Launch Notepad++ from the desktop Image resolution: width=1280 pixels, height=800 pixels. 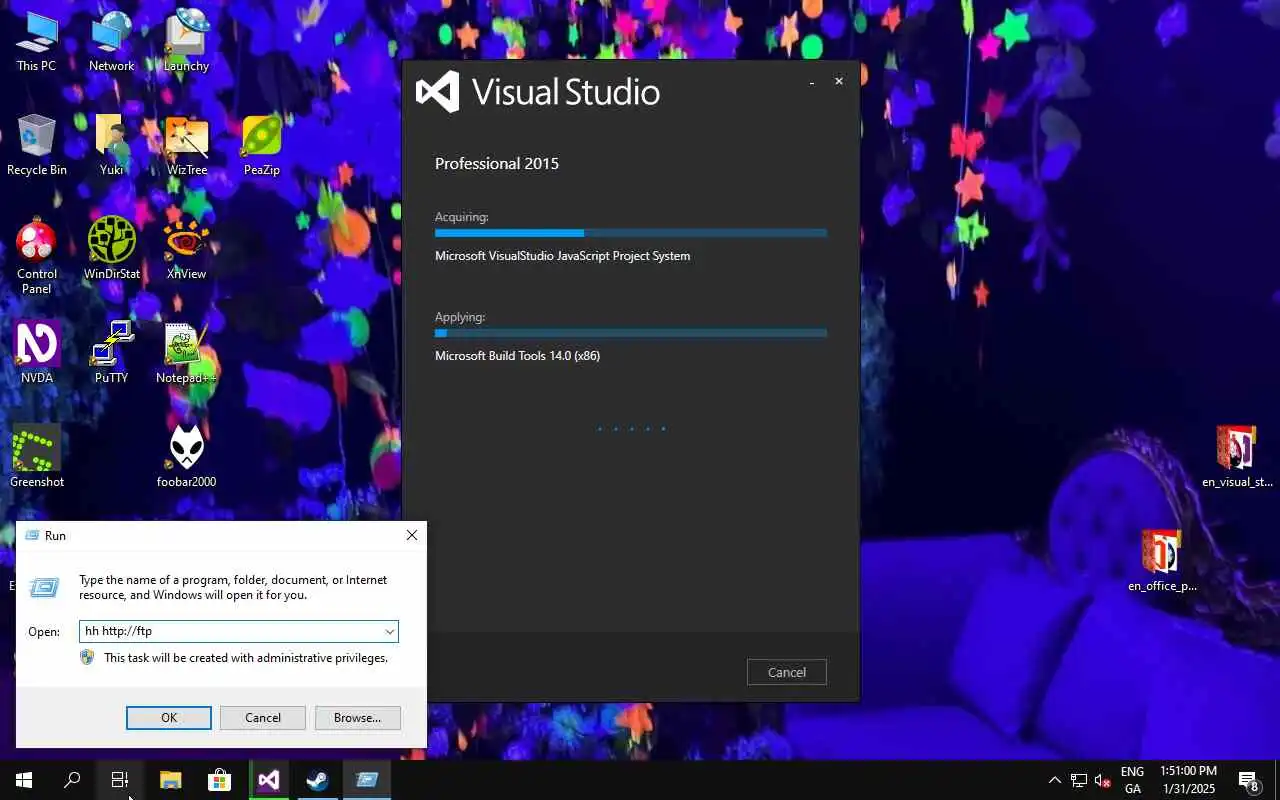point(186,354)
